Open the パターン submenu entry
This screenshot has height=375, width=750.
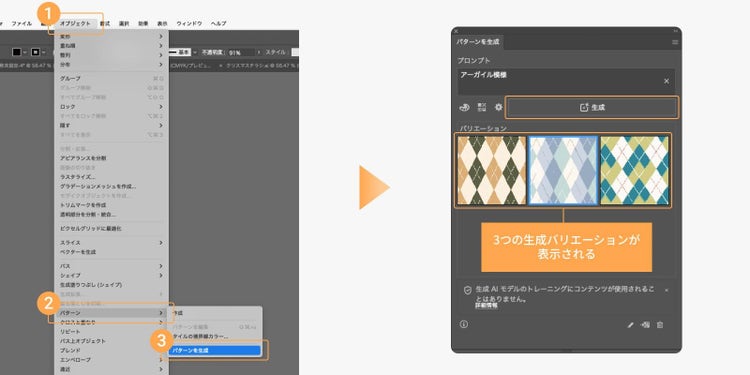point(111,313)
